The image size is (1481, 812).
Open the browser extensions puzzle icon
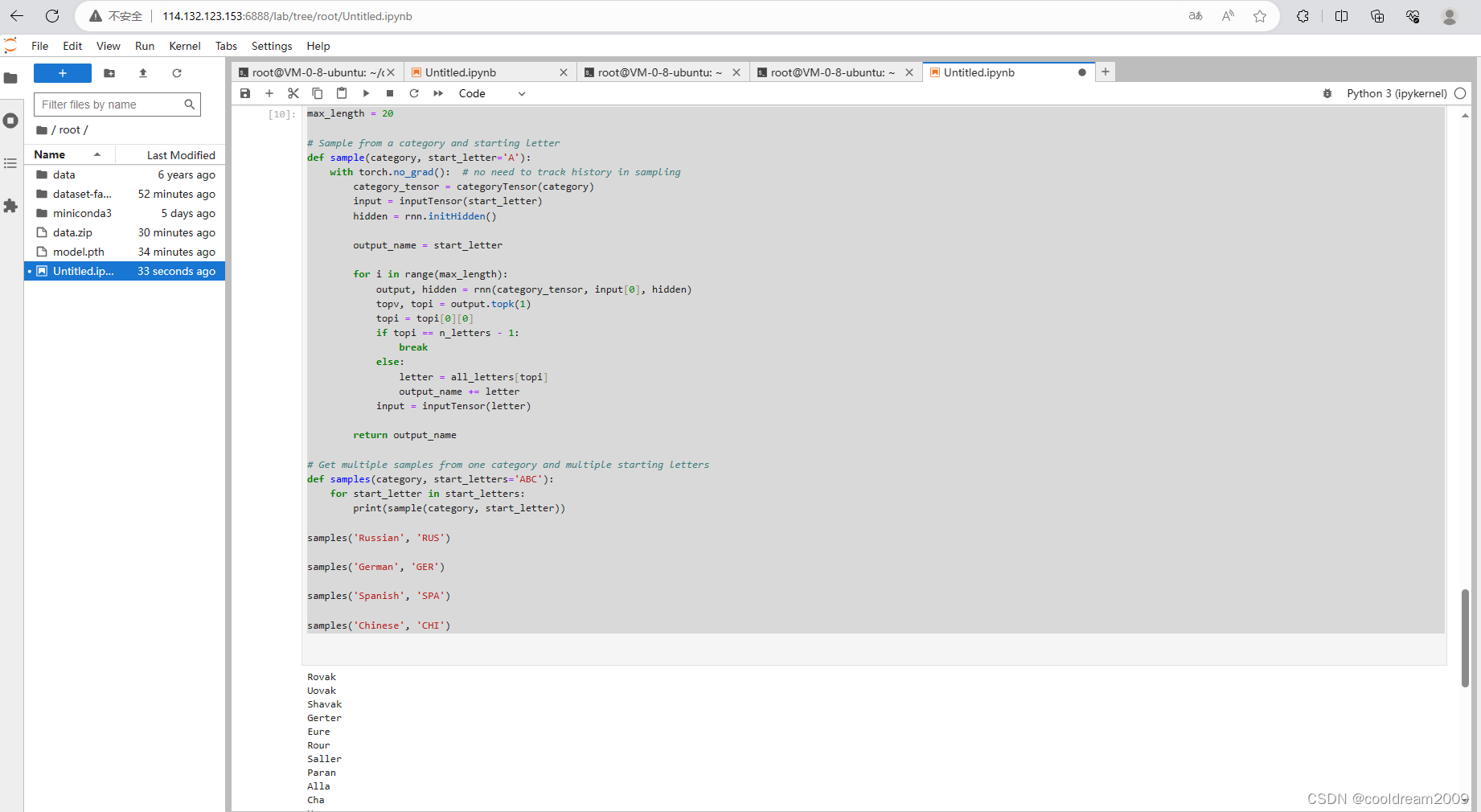[x=1303, y=16]
